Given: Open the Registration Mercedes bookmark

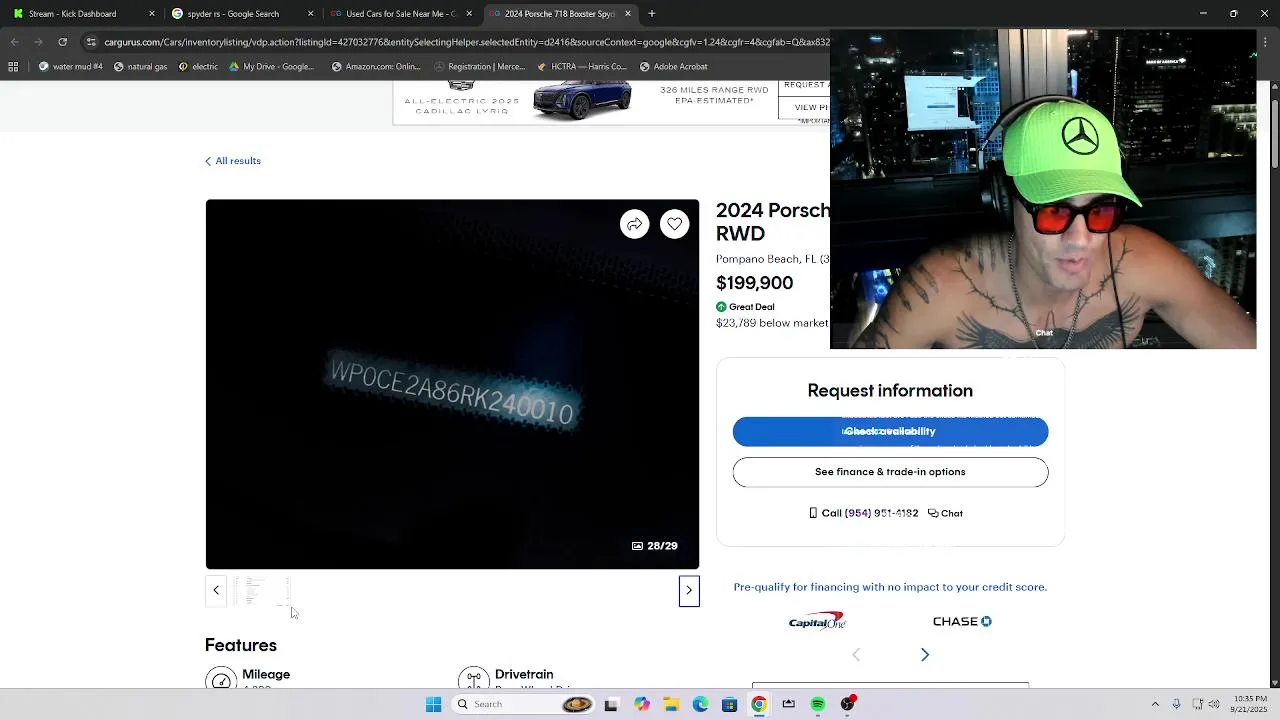Looking at the screenshot, I should (478, 67).
